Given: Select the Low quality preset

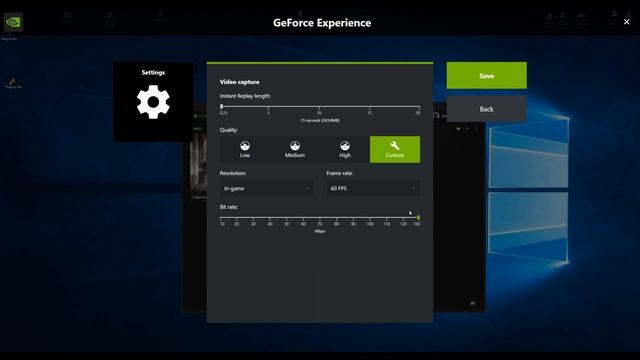Looking at the screenshot, I should (245, 149).
